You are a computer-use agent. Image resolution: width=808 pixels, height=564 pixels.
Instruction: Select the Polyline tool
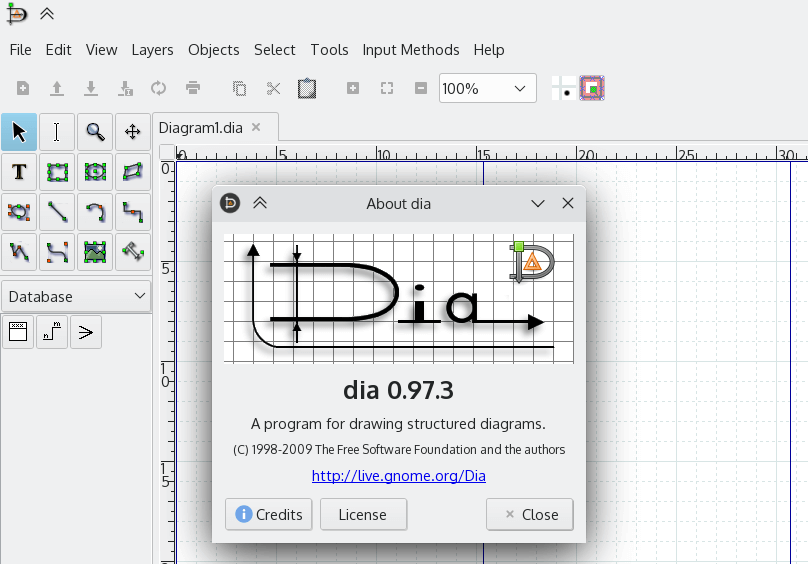click(19, 252)
